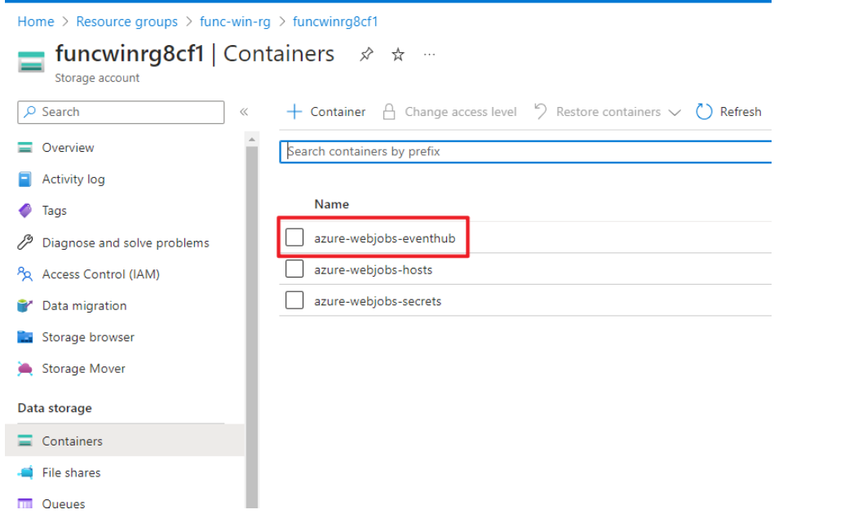Collapse the sidebar with double chevron

tap(244, 112)
